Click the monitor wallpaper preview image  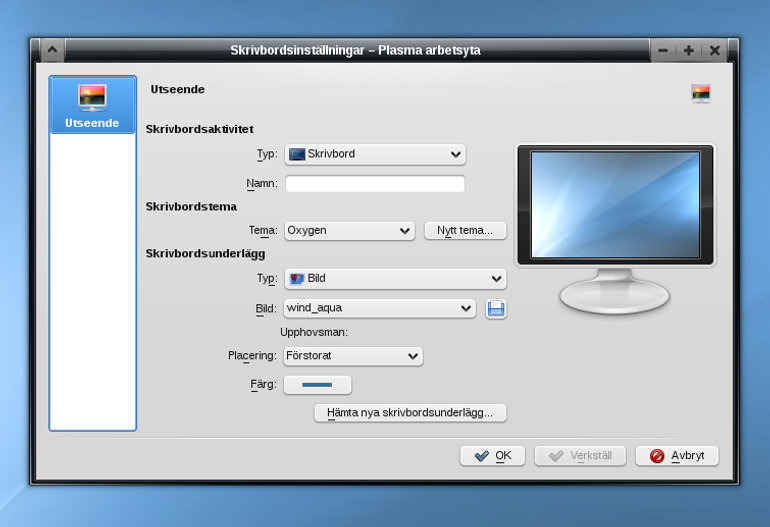(x=615, y=204)
